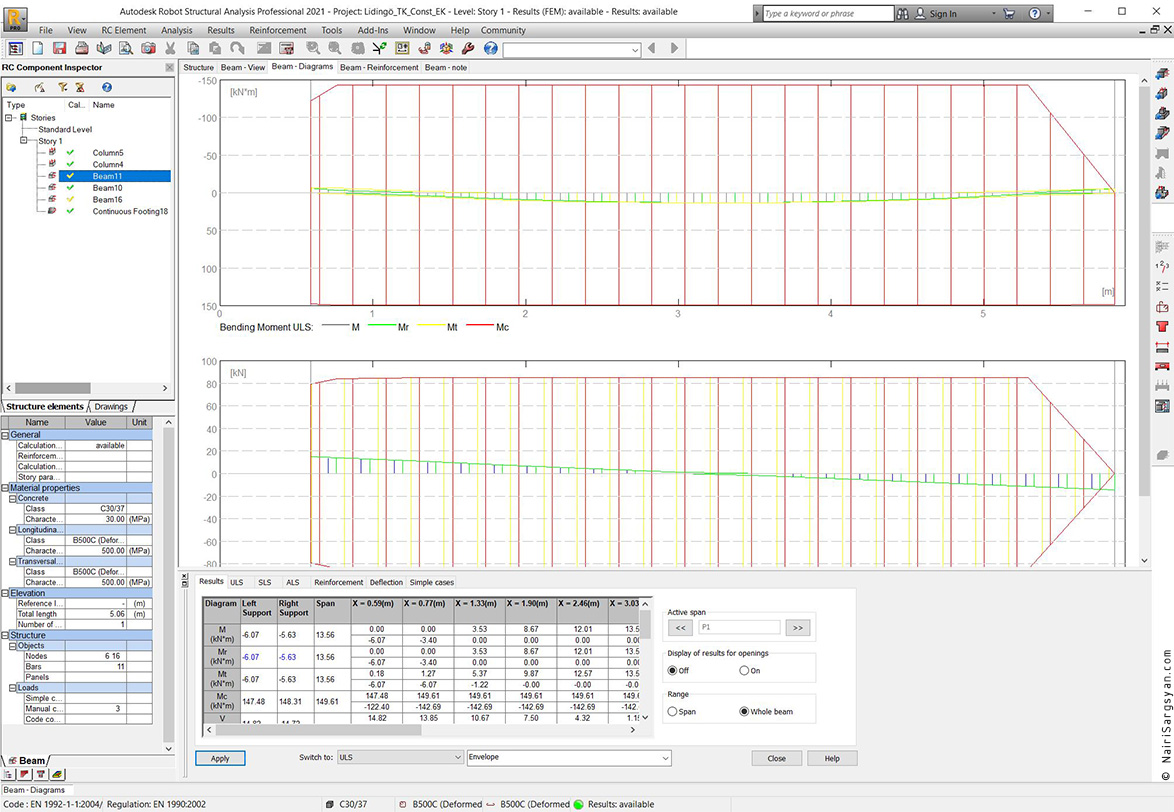The width and height of the screenshot is (1174, 812).
Task: Open the Analysis menu
Action: (x=177, y=30)
